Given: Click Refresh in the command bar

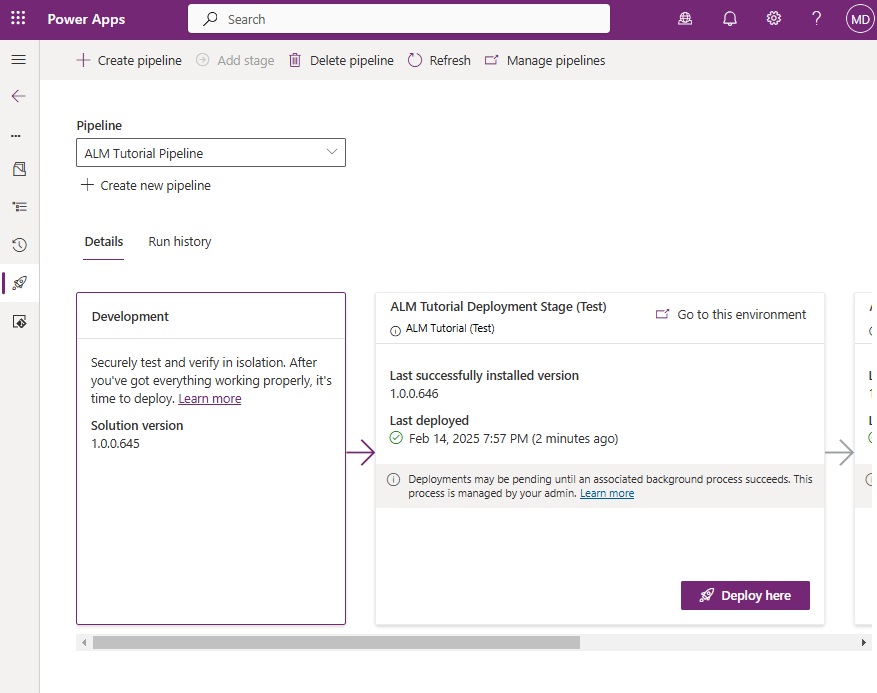Looking at the screenshot, I should point(439,60).
